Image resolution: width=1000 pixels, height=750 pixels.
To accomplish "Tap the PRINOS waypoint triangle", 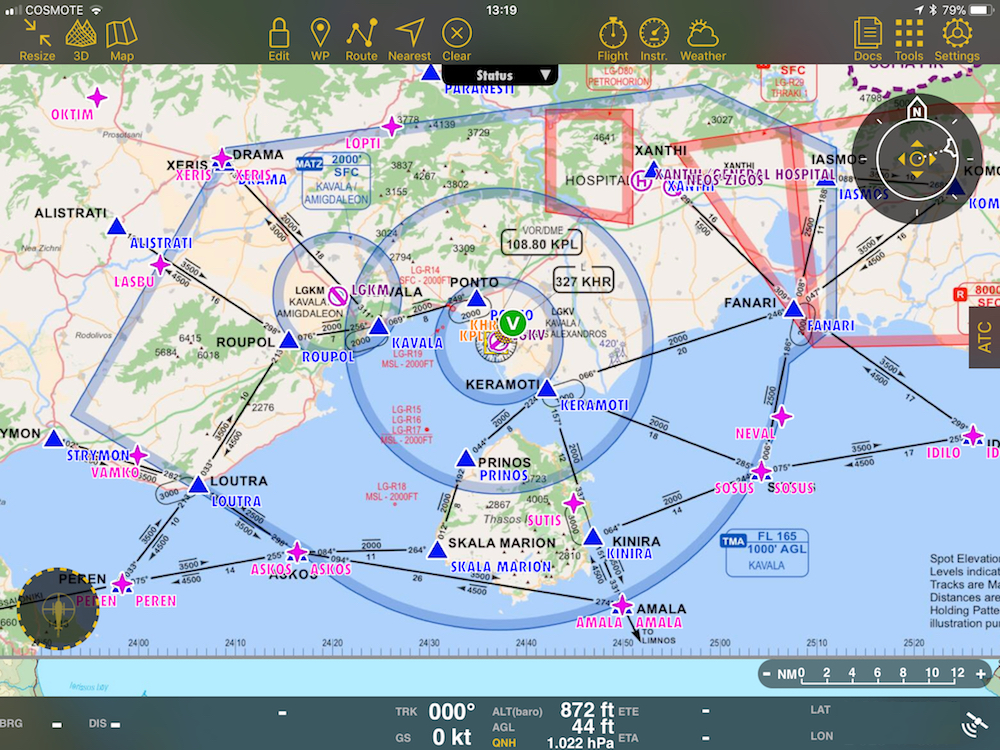I will [466, 458].
